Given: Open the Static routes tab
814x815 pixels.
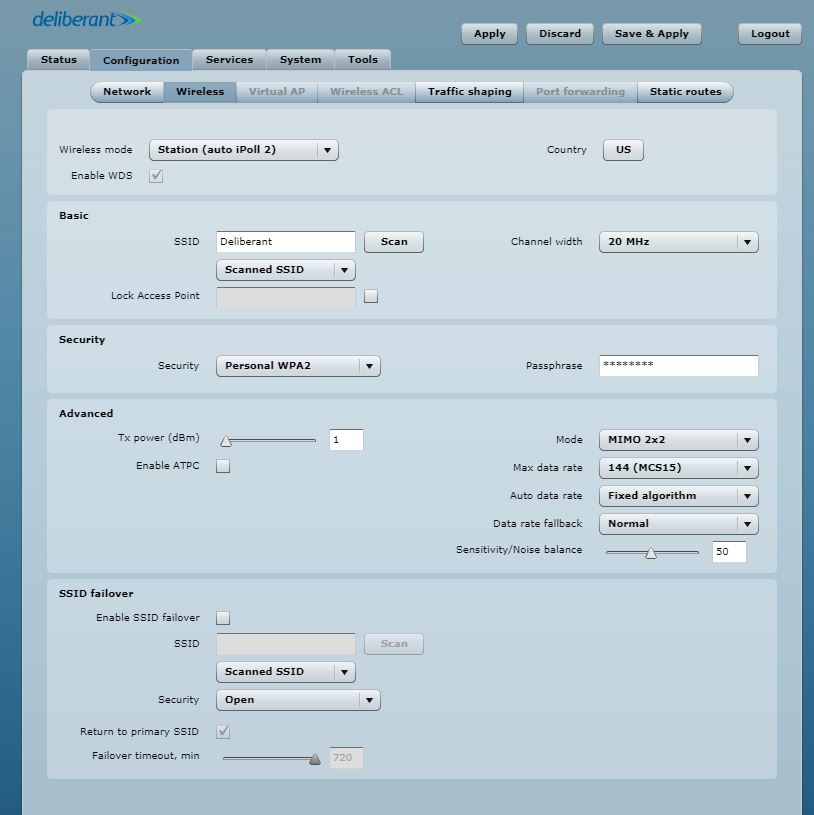Looking at the screenshot, I should [x=685, y=92].
